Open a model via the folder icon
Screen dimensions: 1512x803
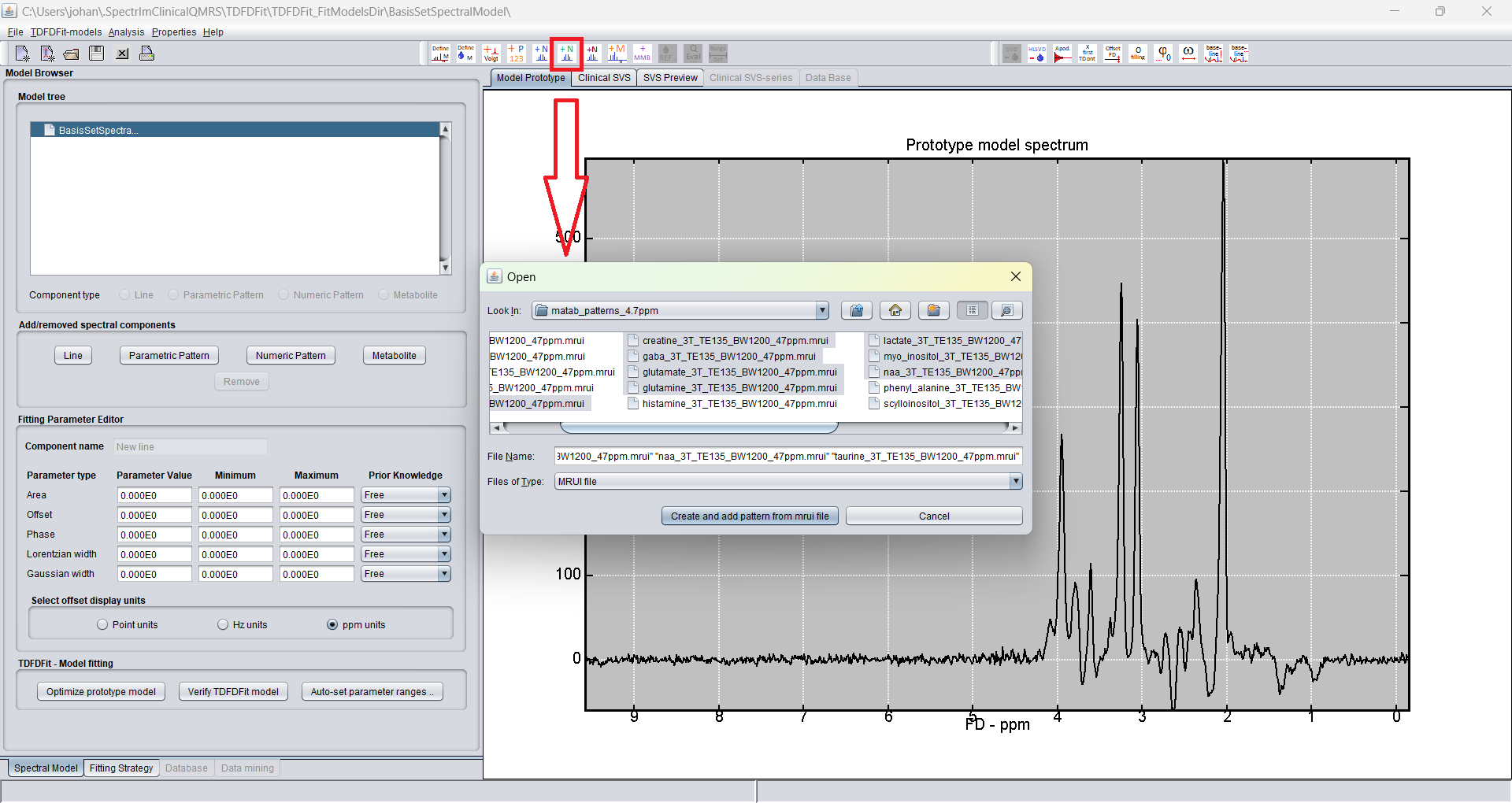pos(72,54)
